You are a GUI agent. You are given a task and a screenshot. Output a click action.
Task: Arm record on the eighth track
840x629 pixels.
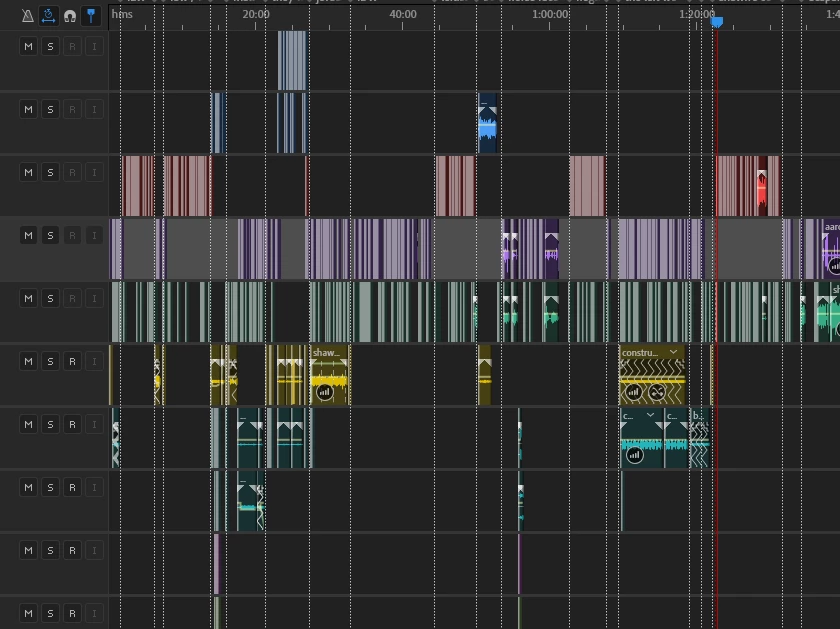pyautogui.click(x=72, y=487)
